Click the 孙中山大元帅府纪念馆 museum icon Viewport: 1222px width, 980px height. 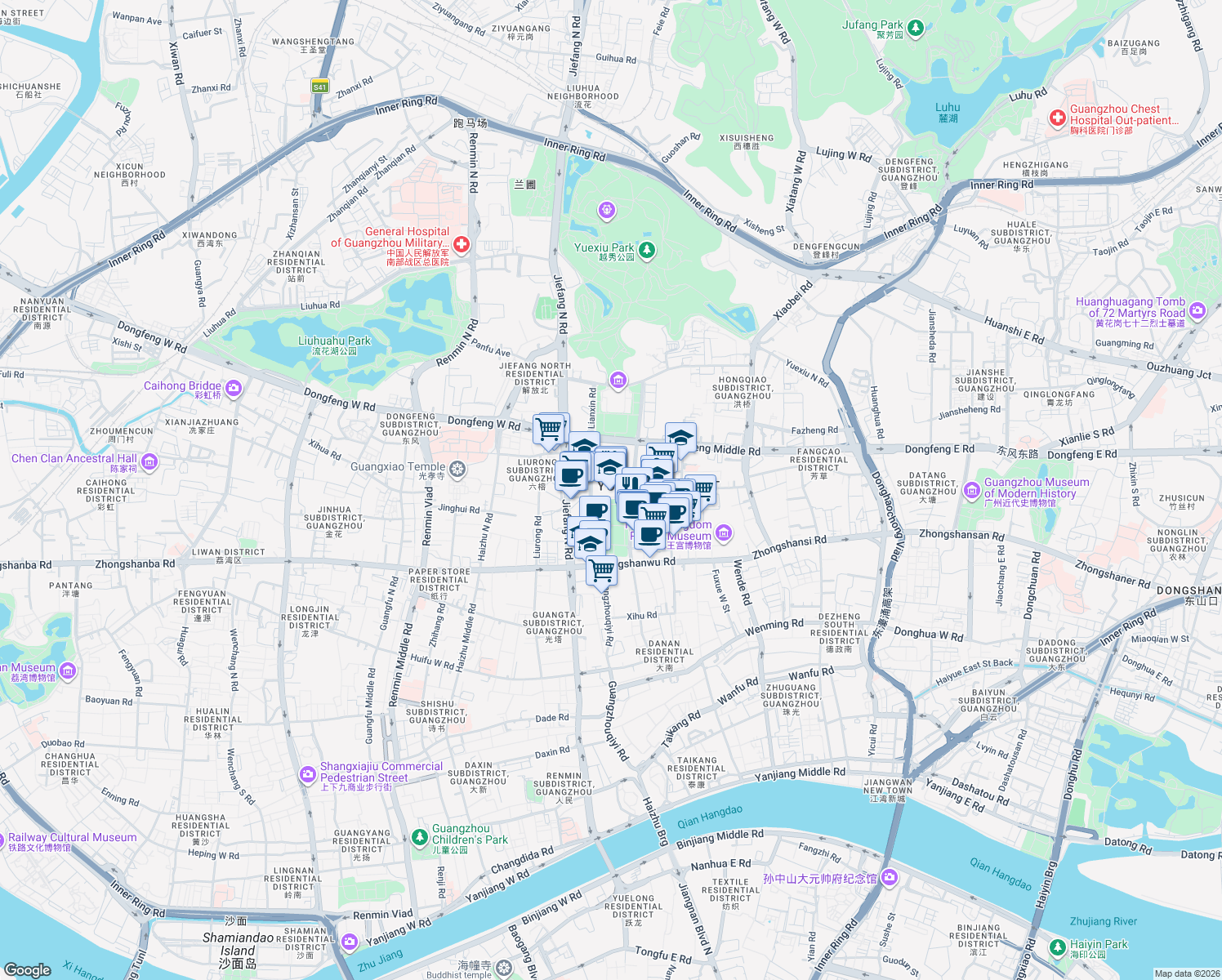(x=890, y=878)
